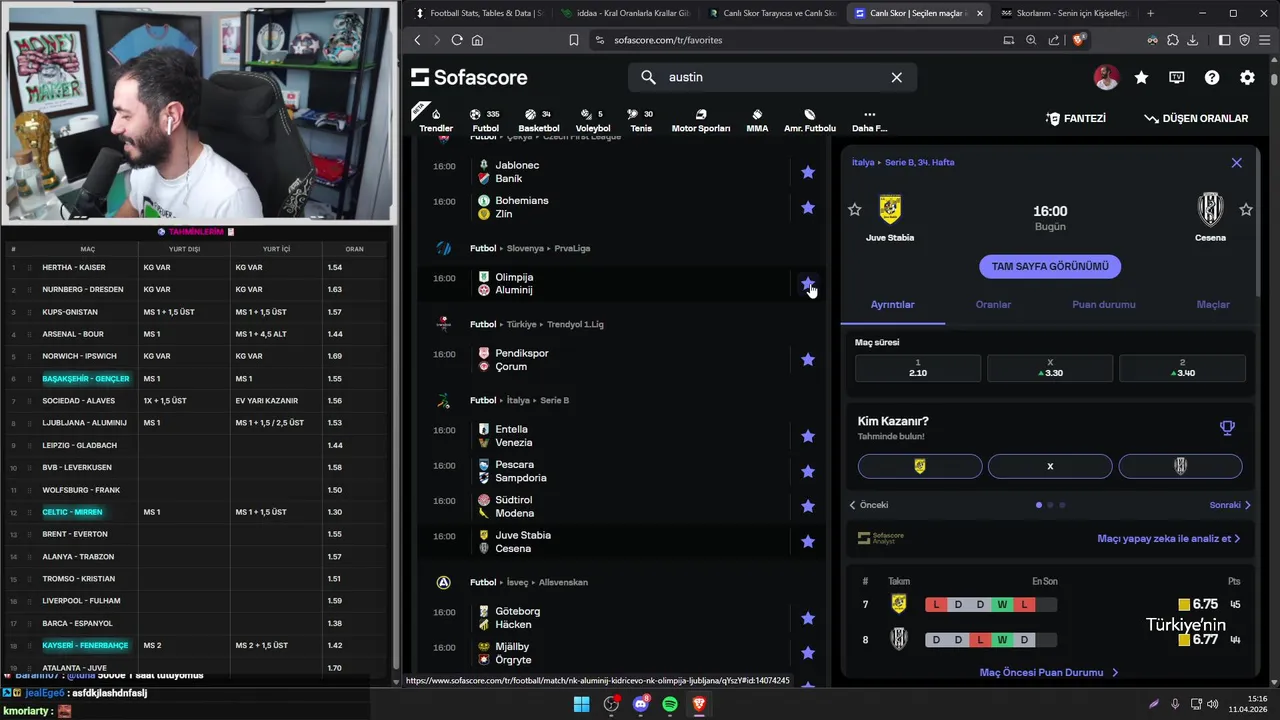Vote X draw in Kim Kazanır
Image resolution: width=1280 pixels, height=720 pixels.
click(x=1050, y=466)
